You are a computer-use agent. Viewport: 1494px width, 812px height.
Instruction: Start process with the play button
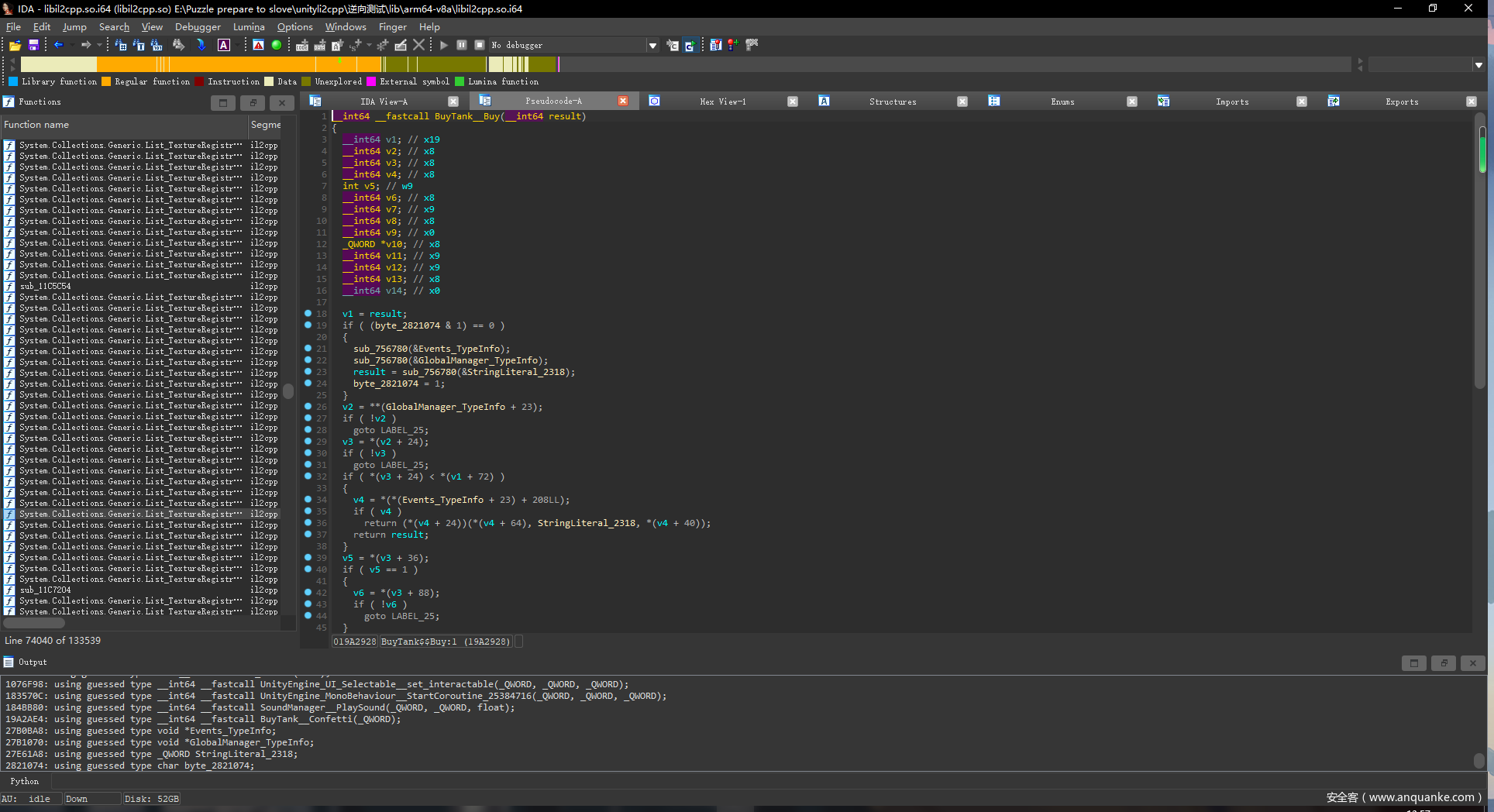(444, 45)
